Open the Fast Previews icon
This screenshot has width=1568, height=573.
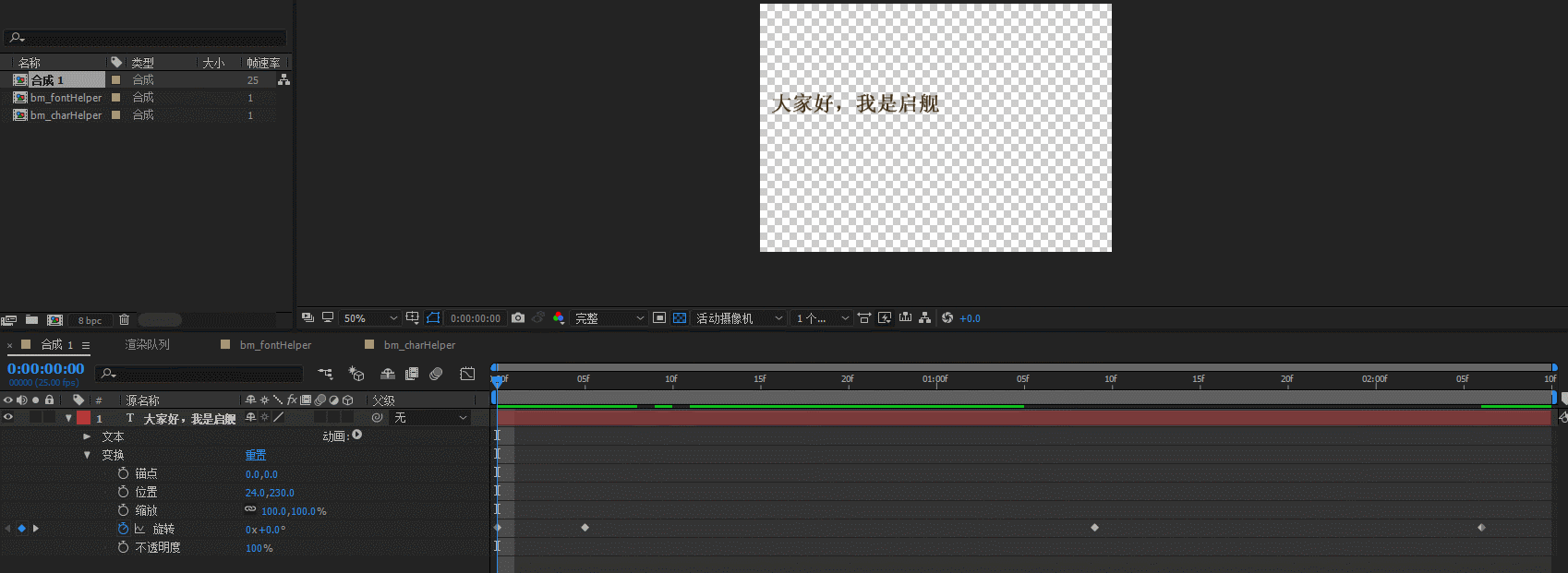point(885,317)
